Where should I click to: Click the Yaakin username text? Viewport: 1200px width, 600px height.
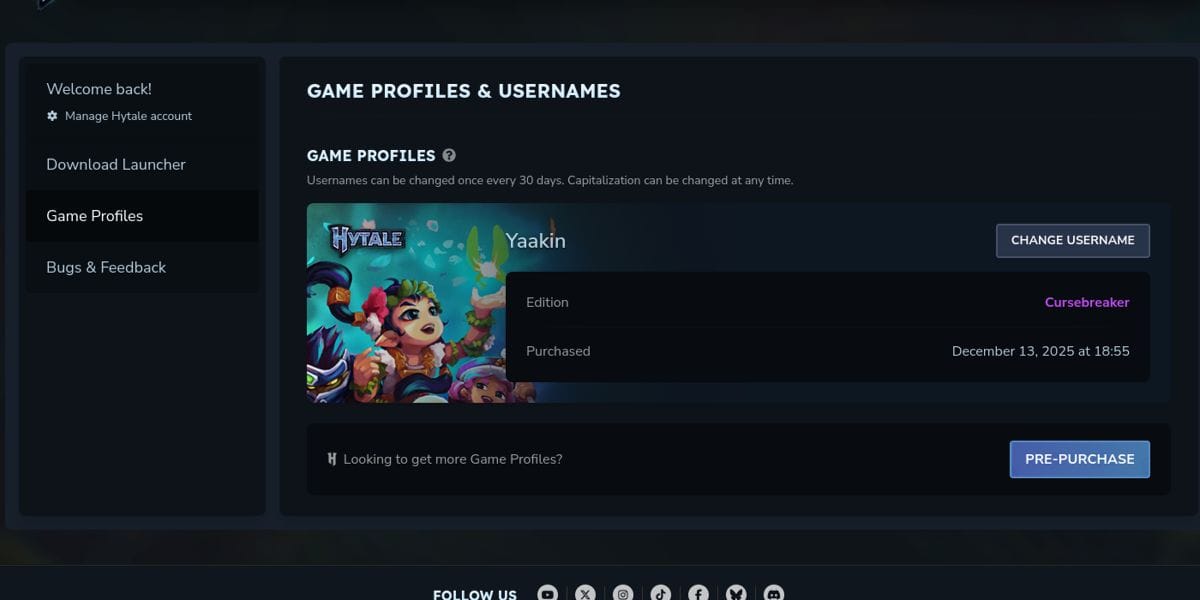click(535, 241)
